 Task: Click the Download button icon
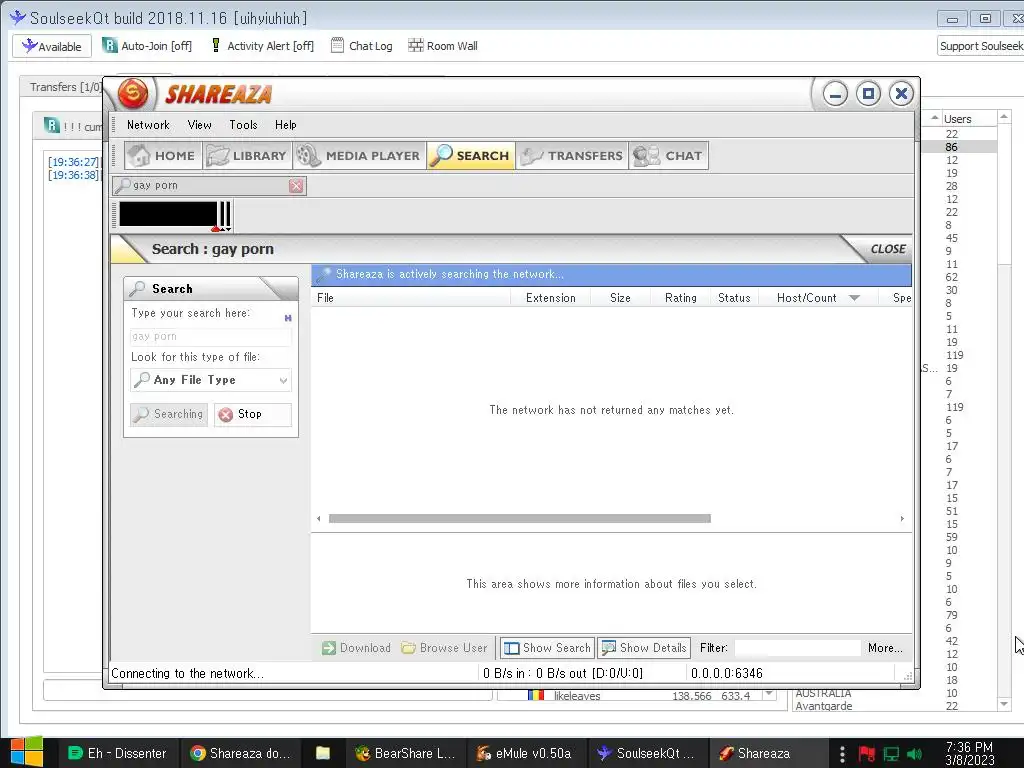329,648
